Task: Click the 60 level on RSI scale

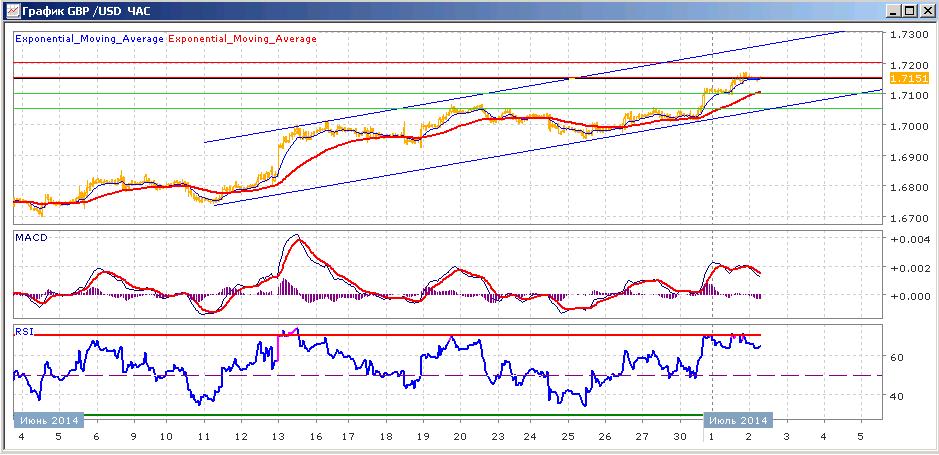Action: coord(897,357)
